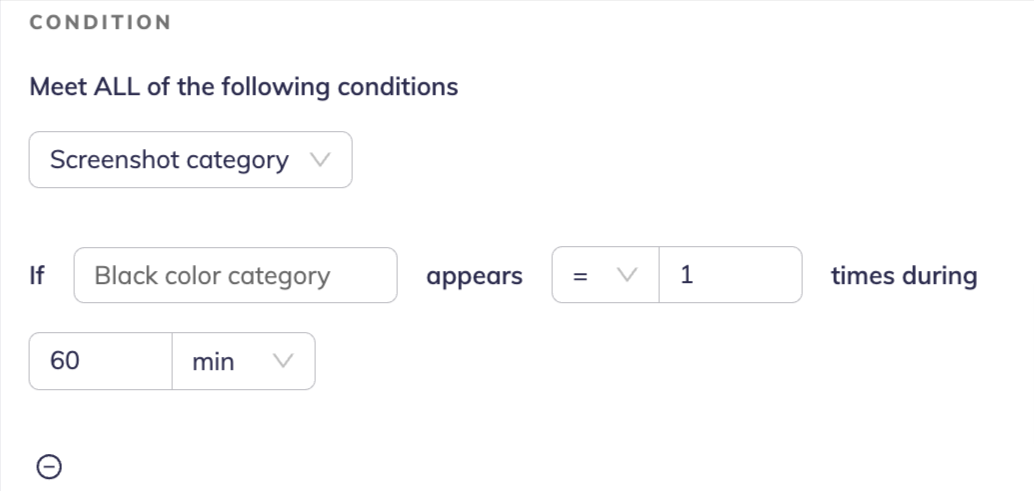Viewport: 1034px width, 491px height.
Task: Expand the equals comparison operator dropdown
Action: [x=605, y=275]
